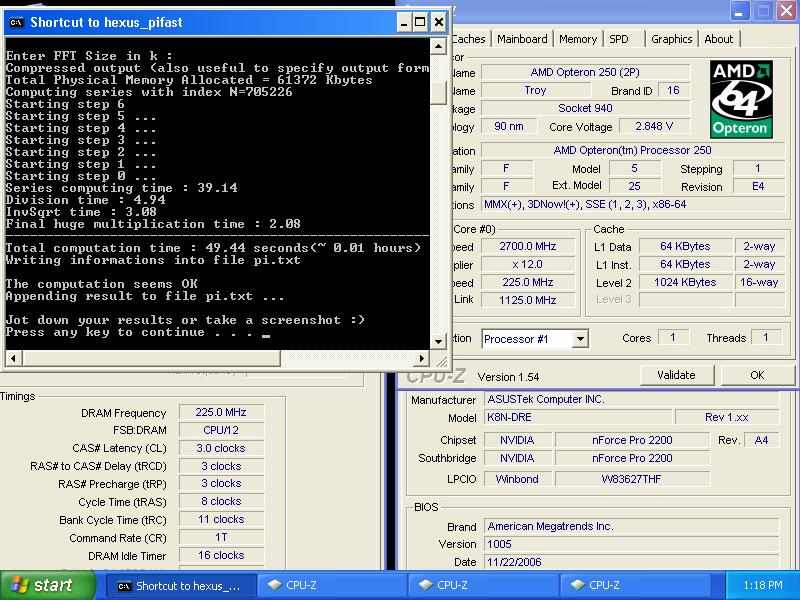The width and height of the screenshot is (800, 600).
Task: Open the Mainboard tab in CPU-Z
Action: (x=522, y=39)
